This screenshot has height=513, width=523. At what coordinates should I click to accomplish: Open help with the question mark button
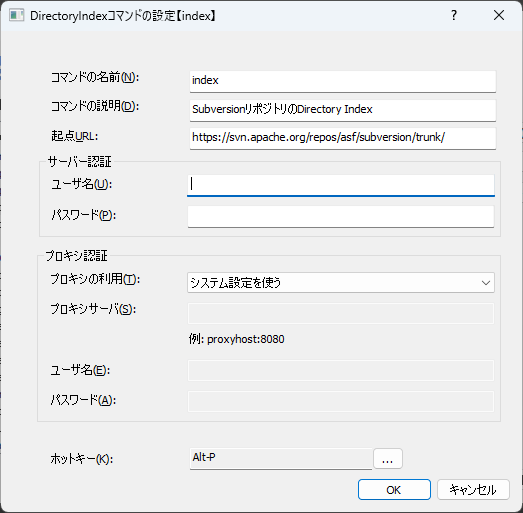454,15
